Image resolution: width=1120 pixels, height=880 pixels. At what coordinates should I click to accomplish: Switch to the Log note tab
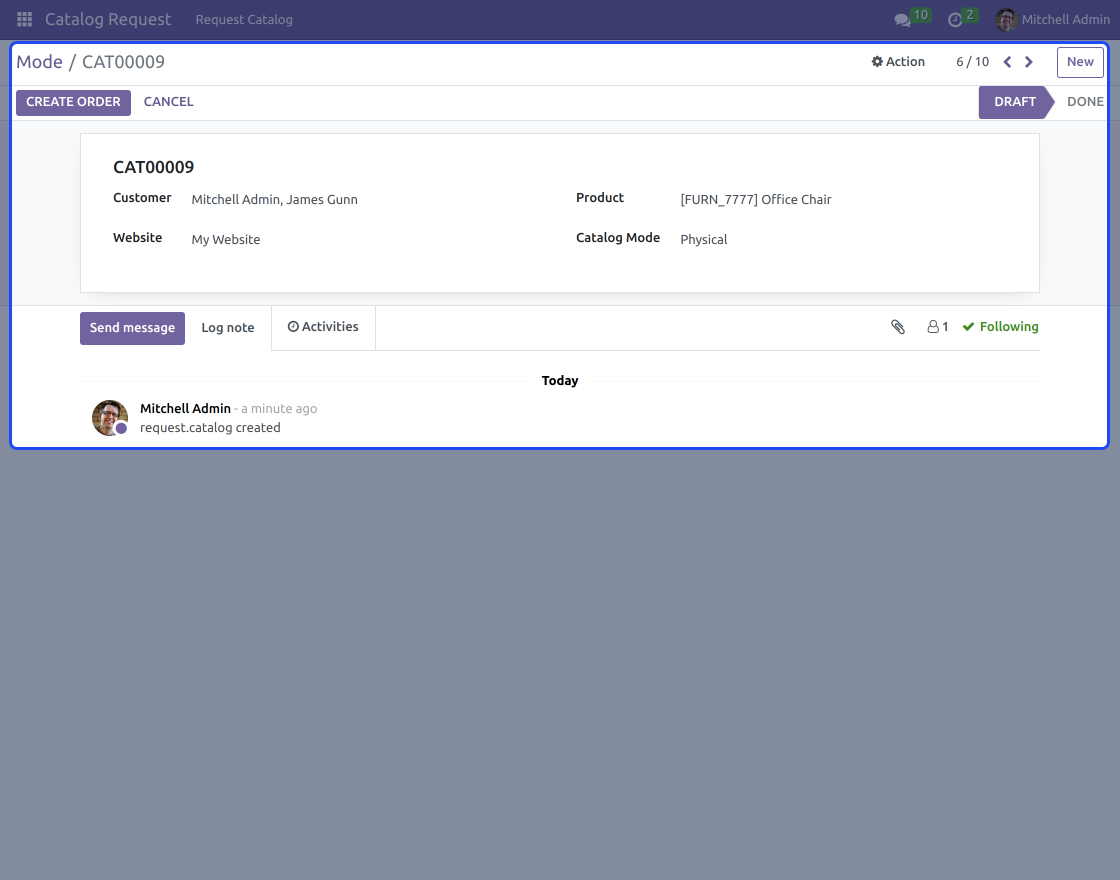point(228,328)
